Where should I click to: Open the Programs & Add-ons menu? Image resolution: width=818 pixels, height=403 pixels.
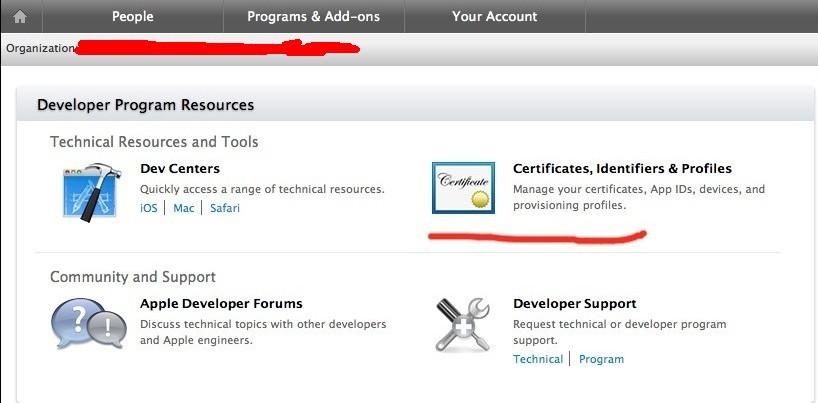314,17
